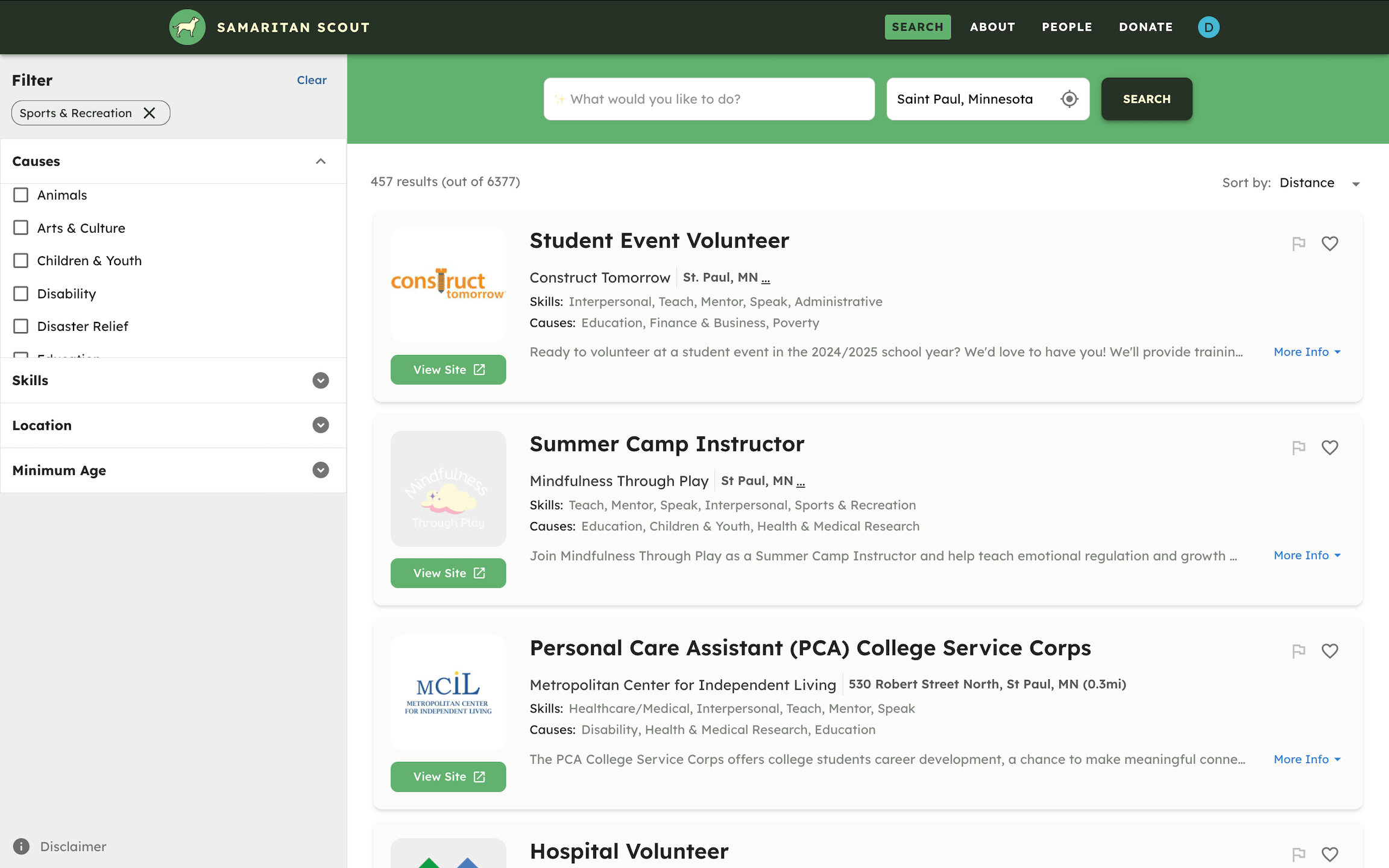Click the Construct Tomorrow logo thumbnail

pyautogui.click(x=448, y=285)
